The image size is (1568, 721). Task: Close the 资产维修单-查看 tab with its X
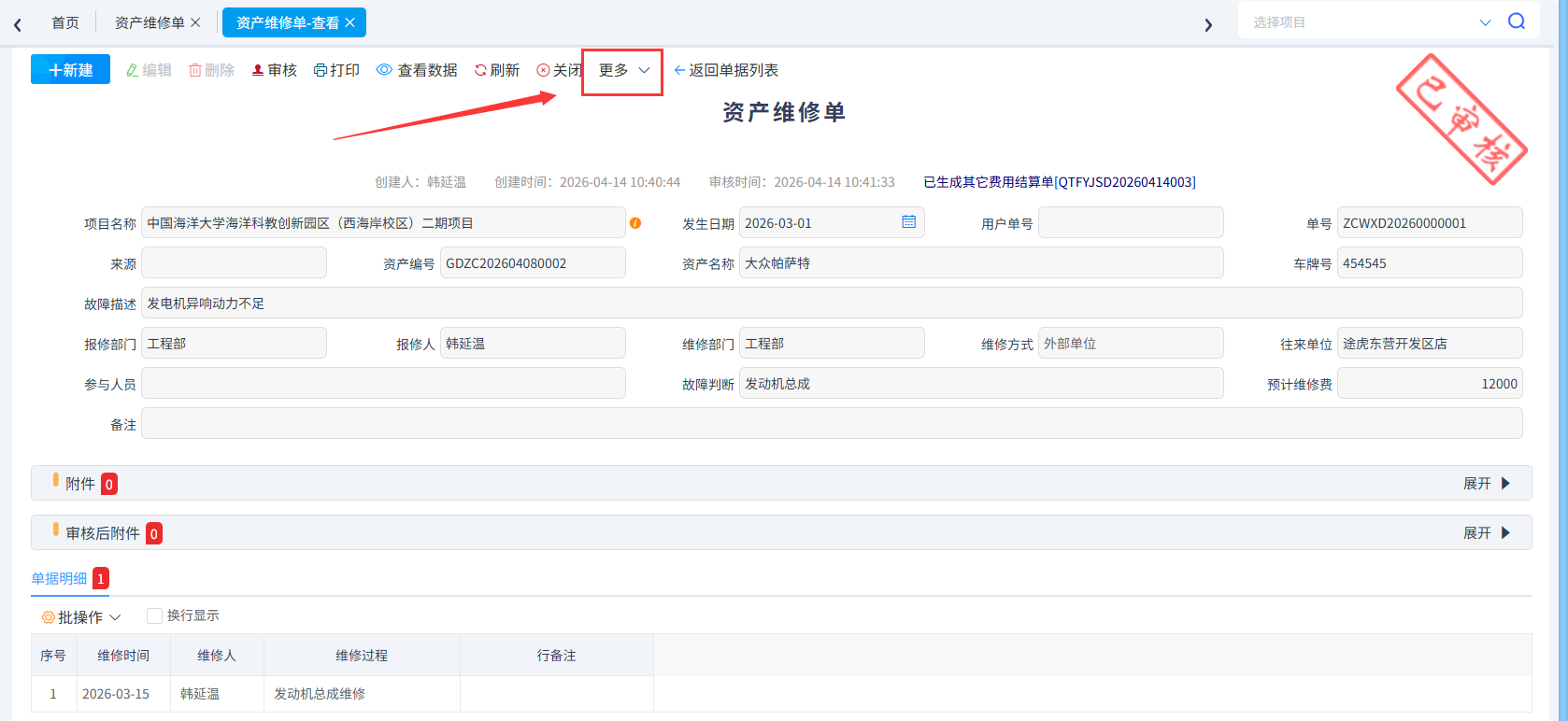pyautogui.click(x=350, y=22)
